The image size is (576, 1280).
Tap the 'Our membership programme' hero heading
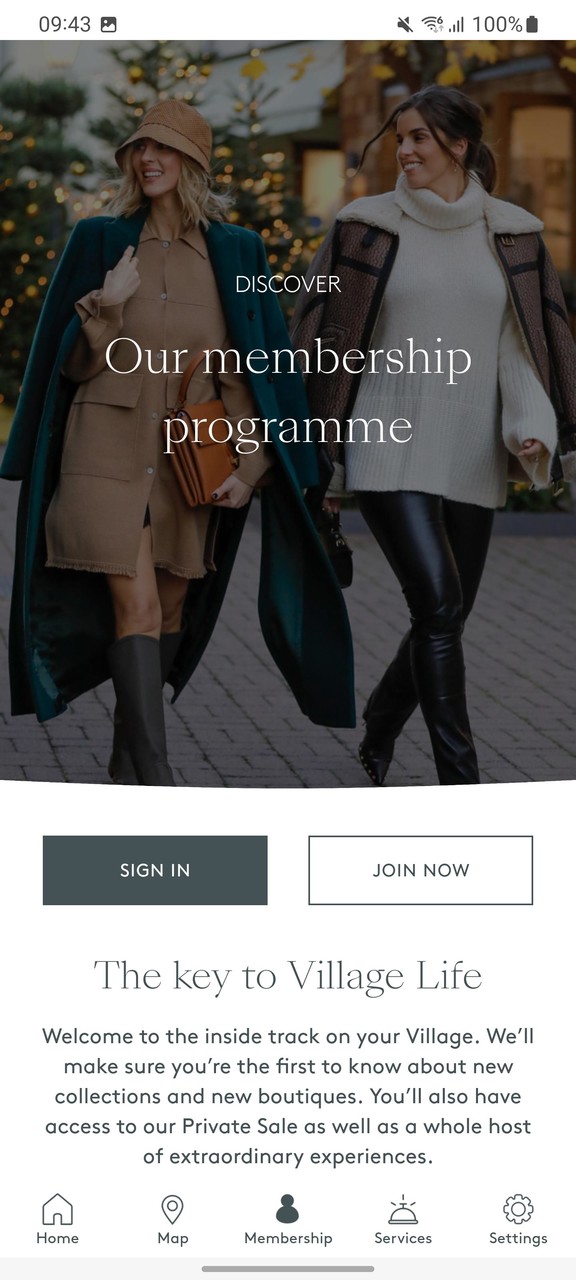tap(288, 392)
